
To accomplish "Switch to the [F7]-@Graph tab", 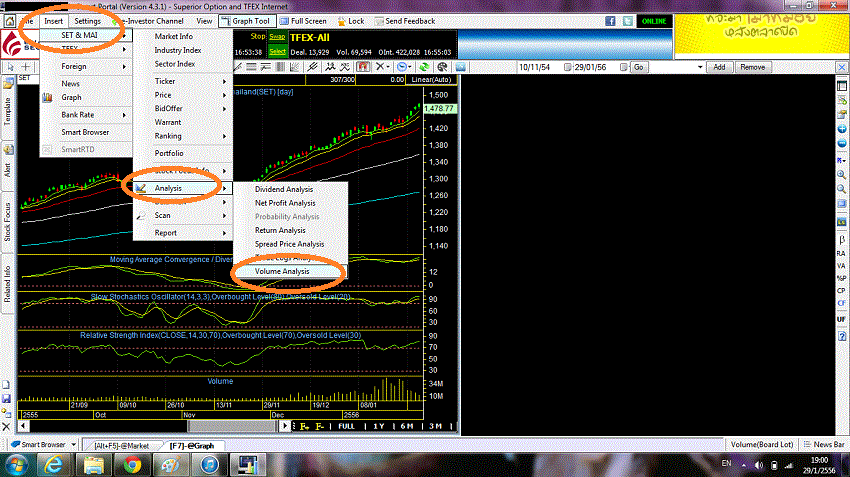I will coord(192,446).
